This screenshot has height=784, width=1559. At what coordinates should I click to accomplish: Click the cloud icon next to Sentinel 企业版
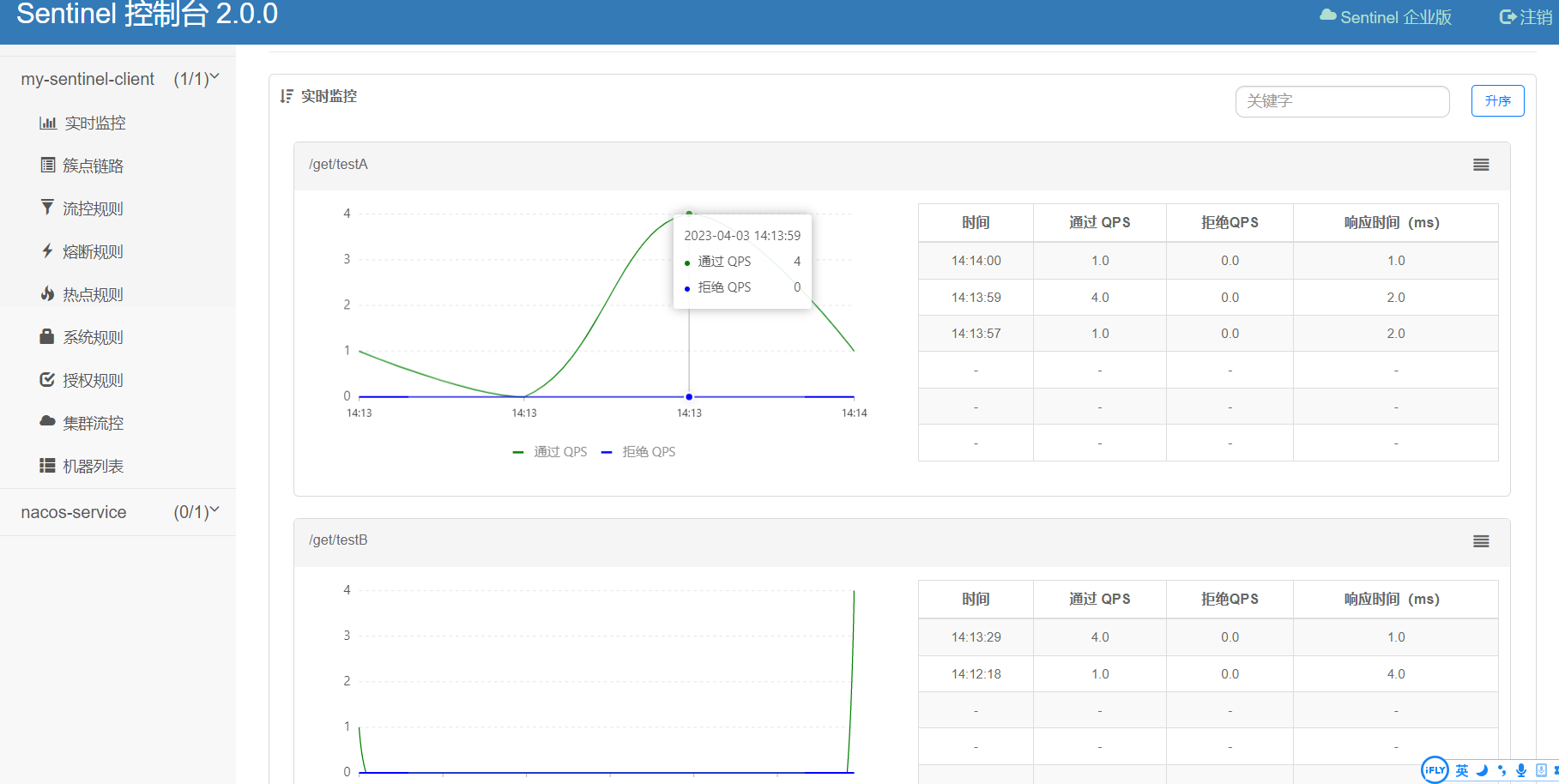pos(1327,15)
